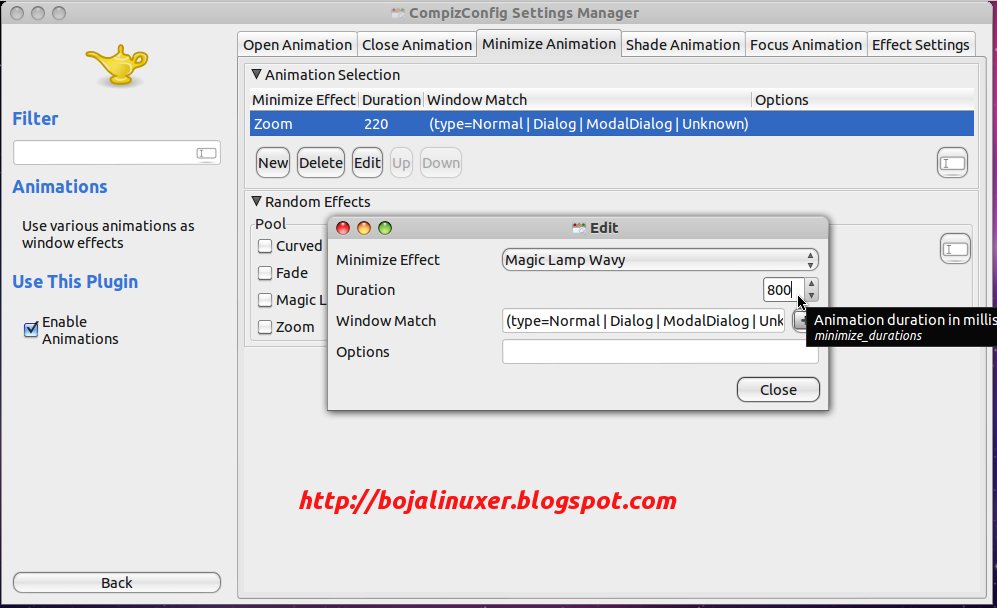Click the filter clear icon in search field

(x=206, y=153)
